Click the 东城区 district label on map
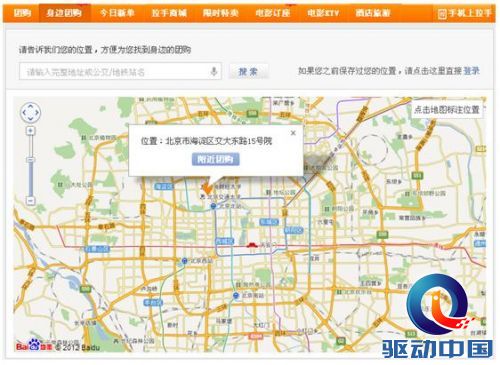 [x=269, y=222]
